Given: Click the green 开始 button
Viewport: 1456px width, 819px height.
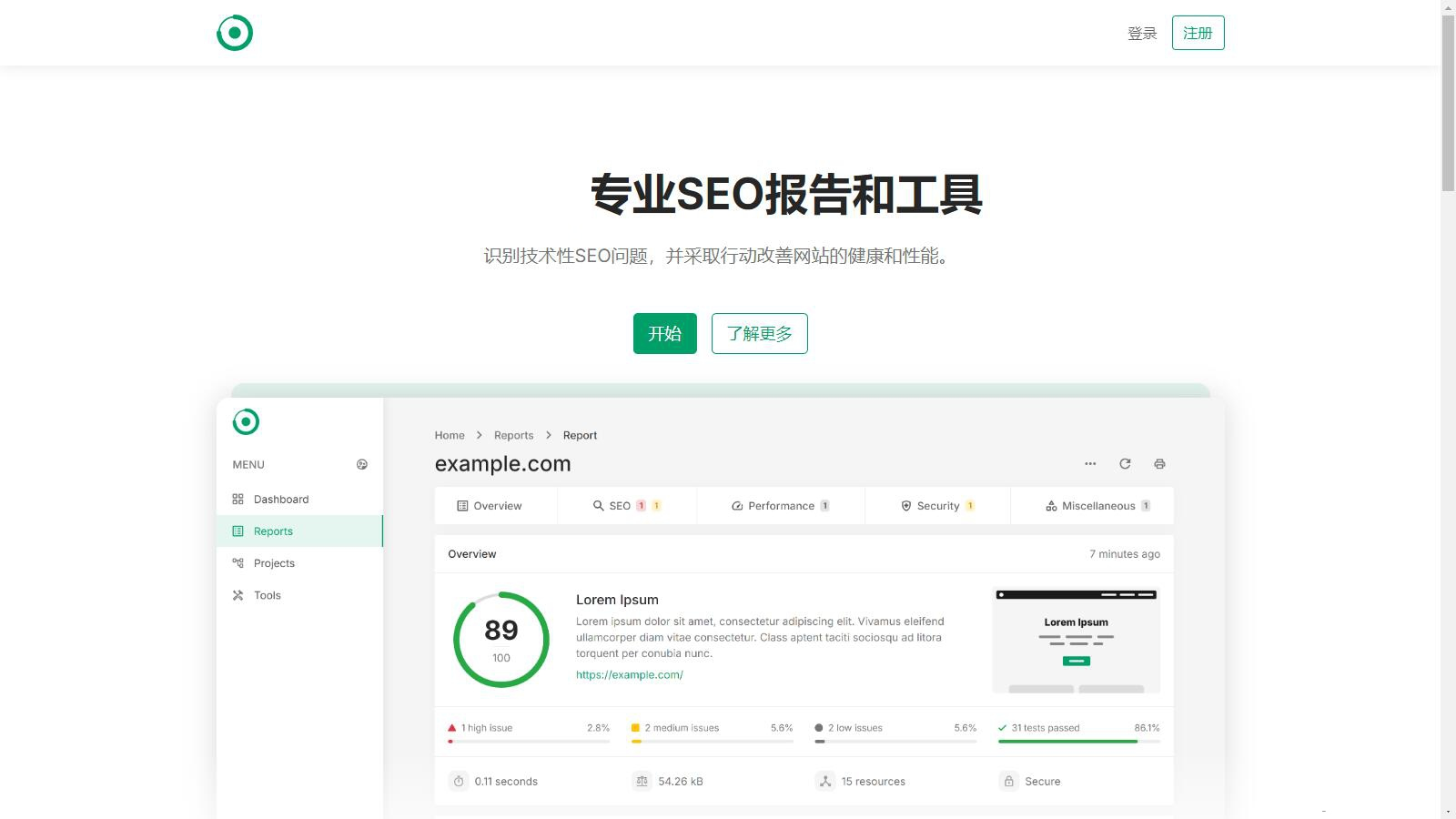Looking at the screenshot, I should (664, 334).
